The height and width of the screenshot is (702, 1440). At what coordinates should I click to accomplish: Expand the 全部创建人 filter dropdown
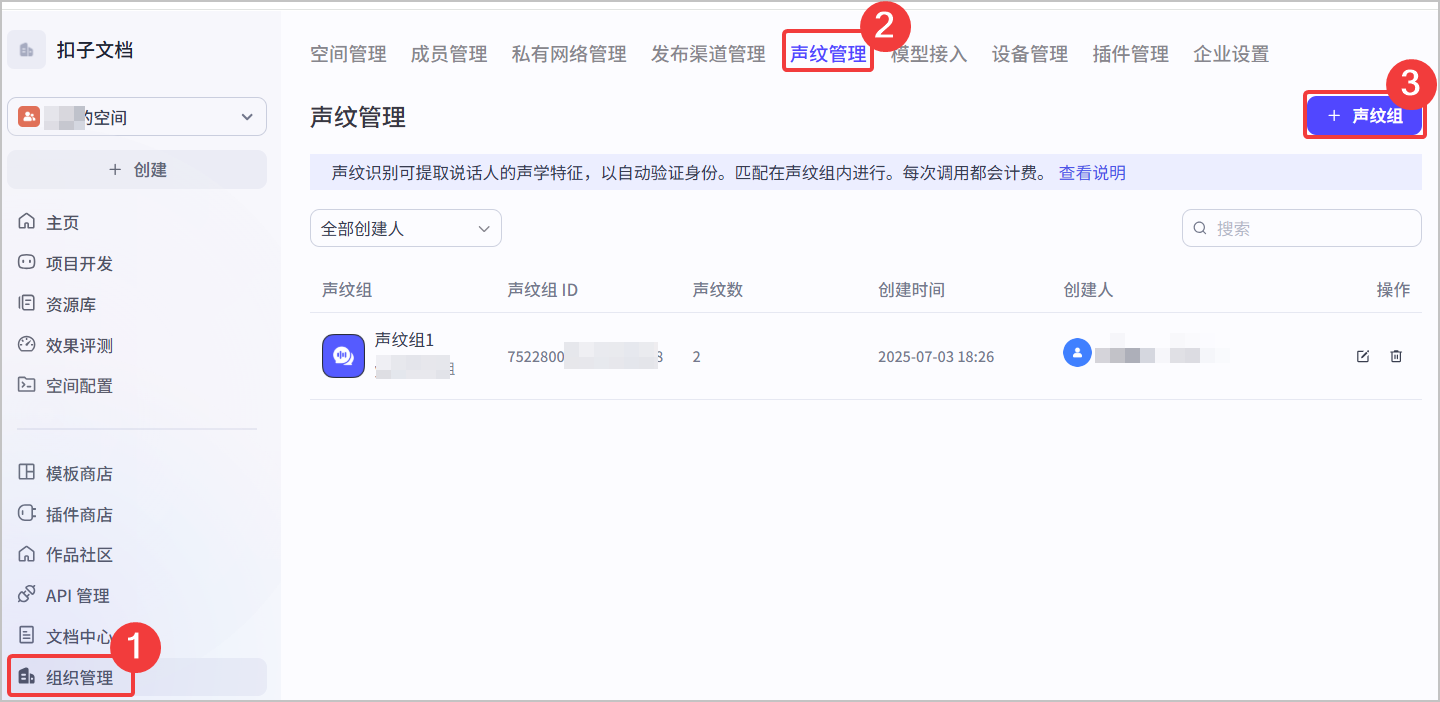pyautogui.click(x=406, y=228)
